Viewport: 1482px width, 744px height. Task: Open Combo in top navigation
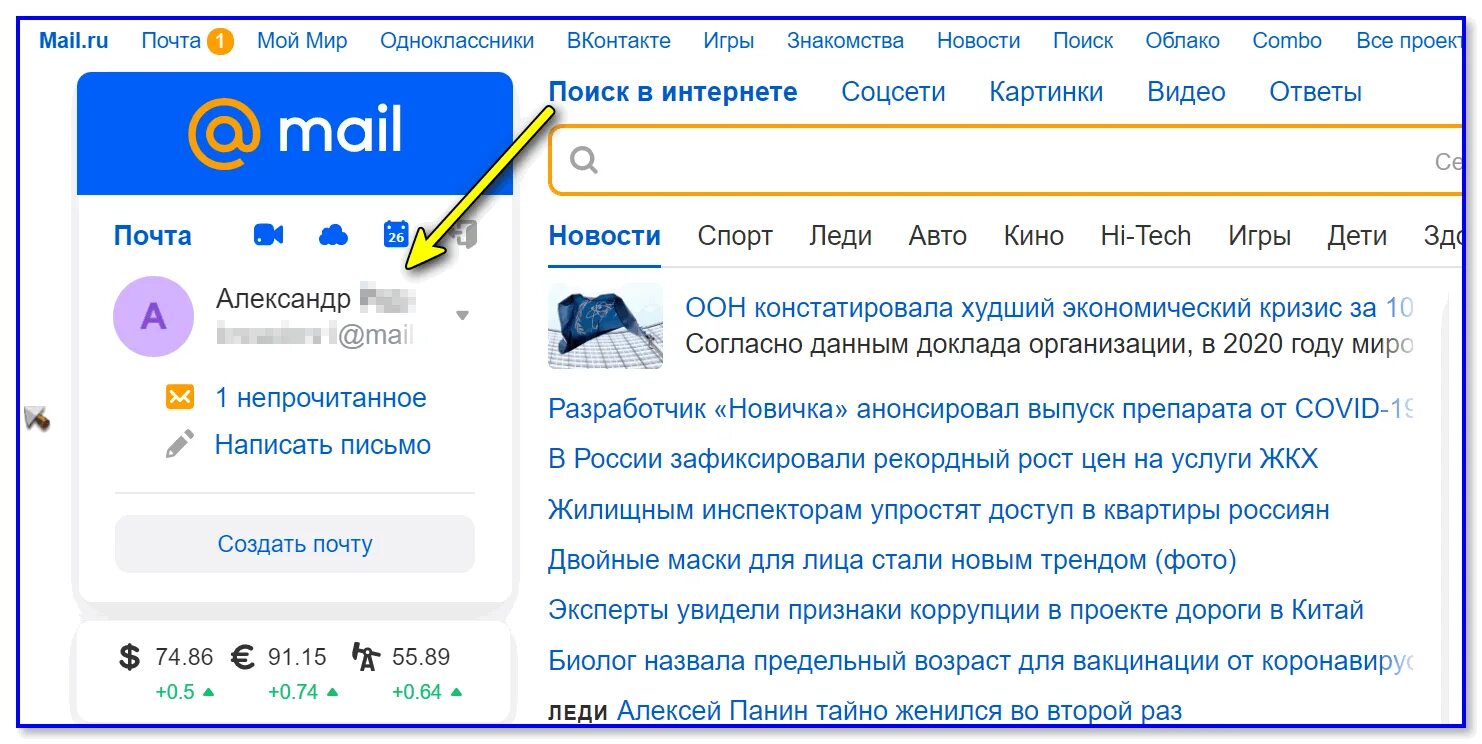1287,41
